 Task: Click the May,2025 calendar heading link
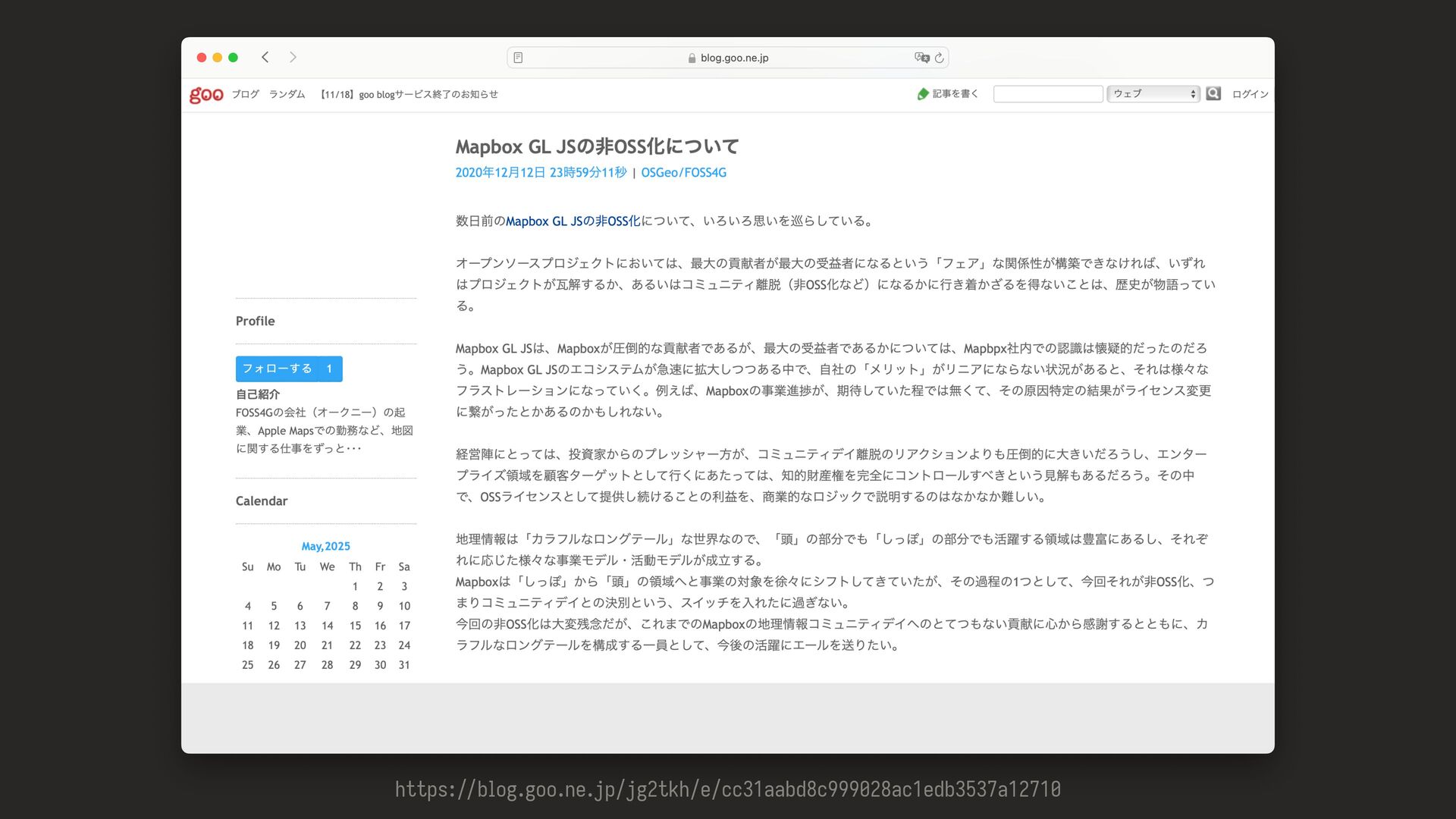click(x=325, y=547)
